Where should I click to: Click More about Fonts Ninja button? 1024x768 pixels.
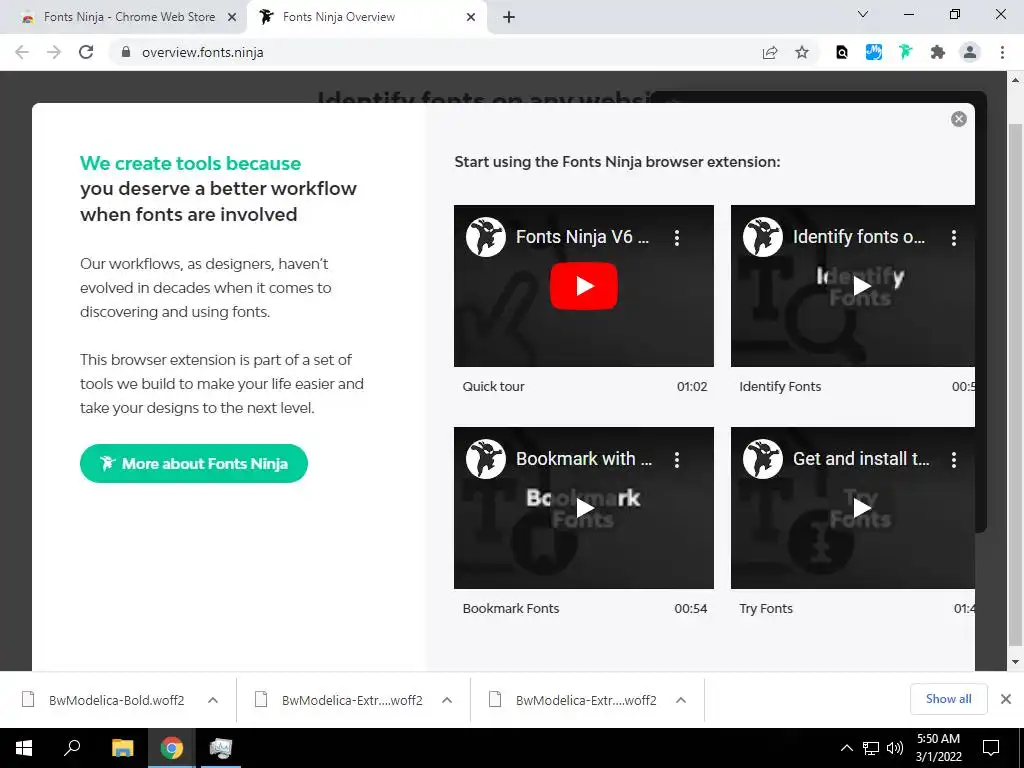(194, 464)
